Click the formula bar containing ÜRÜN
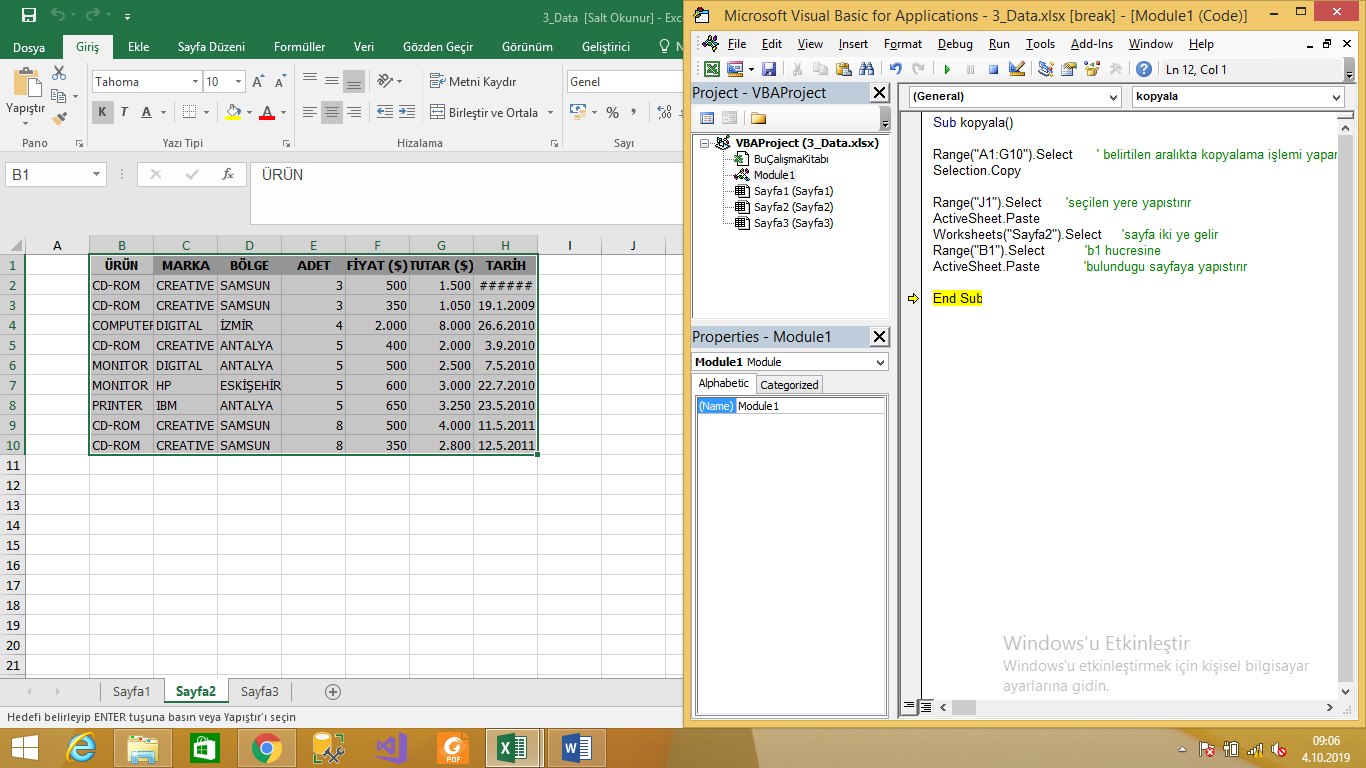Image resolution: width=1366 pixels, height=768 pixels. tap(466, 192)
